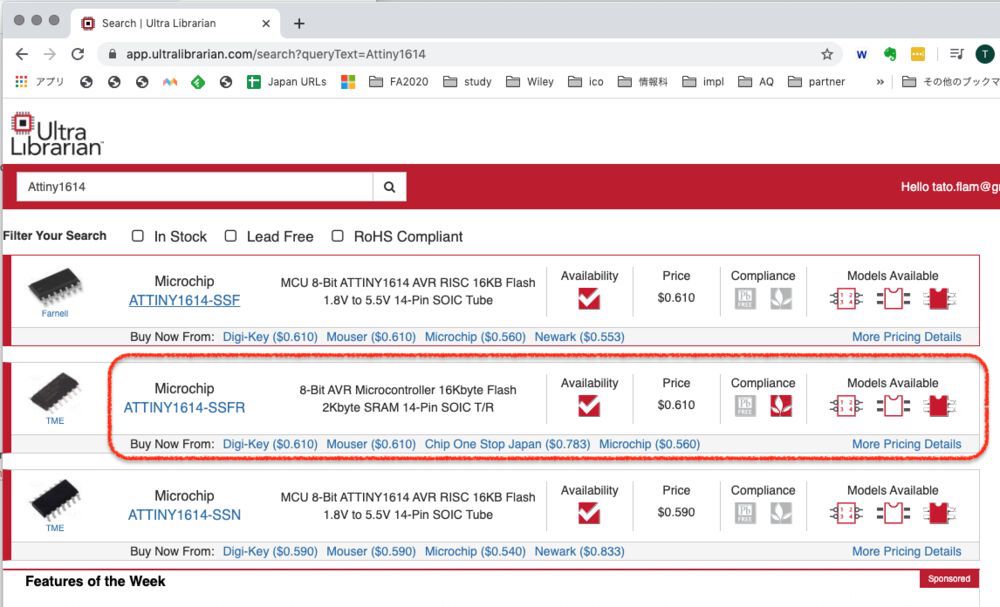Image resolution: width=1000 pixels, height=607 pixels.
Task: Open More Pricing Details for ATTINY1614-SSN
Action: tap(906, 551)
